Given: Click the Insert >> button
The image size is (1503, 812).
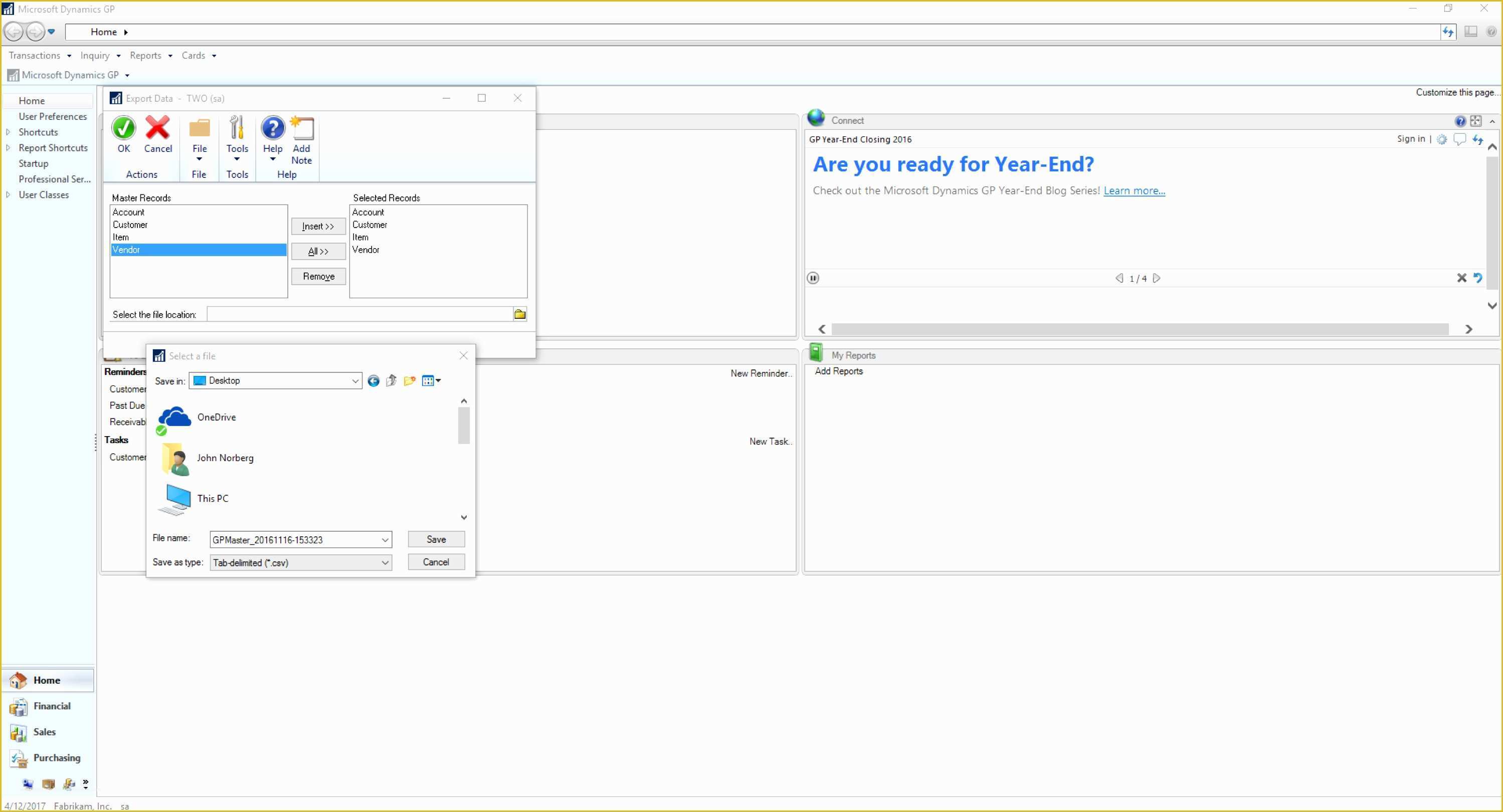Looking at the screenshot, I should point(318,227).
